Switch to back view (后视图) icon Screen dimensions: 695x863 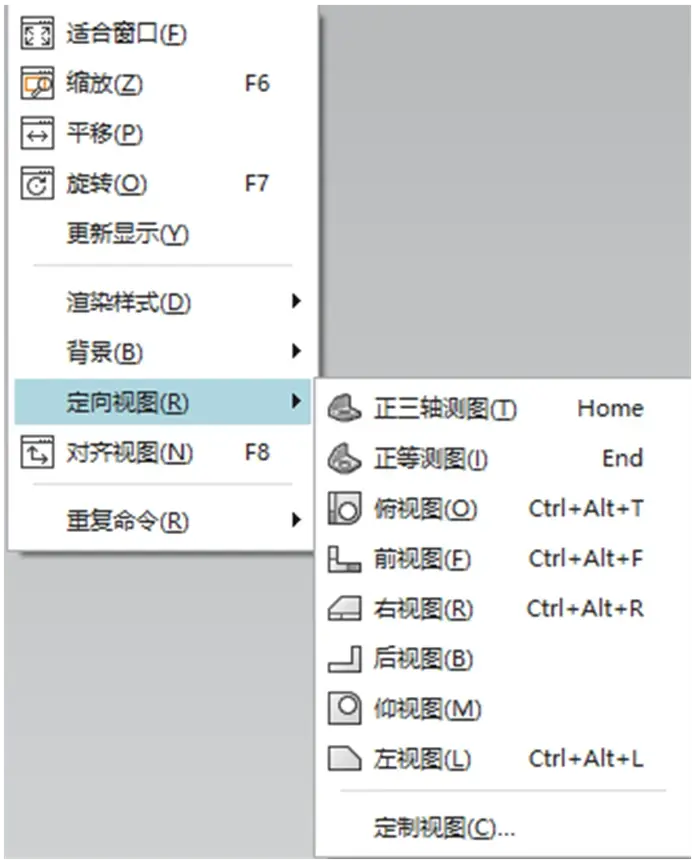pyautogui.click(x=344, y=659)
